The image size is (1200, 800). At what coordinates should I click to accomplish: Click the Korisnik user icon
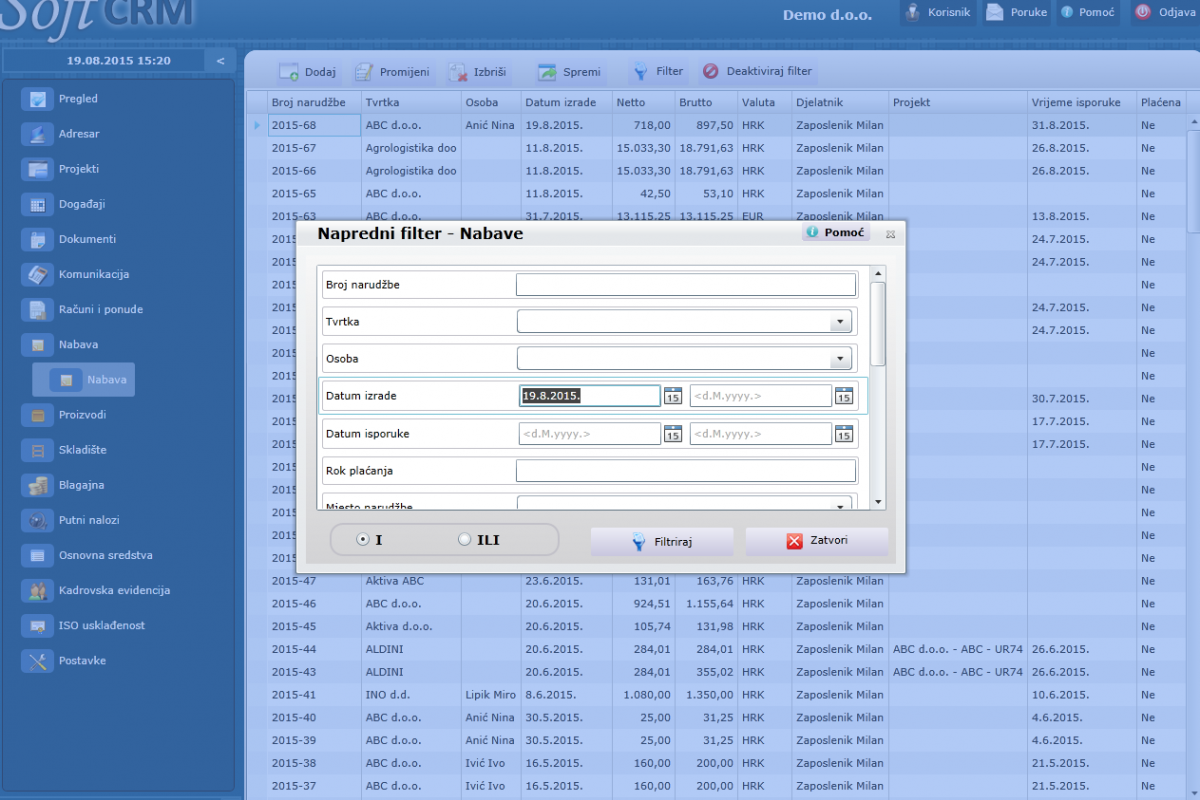click(x=912, y=12)
